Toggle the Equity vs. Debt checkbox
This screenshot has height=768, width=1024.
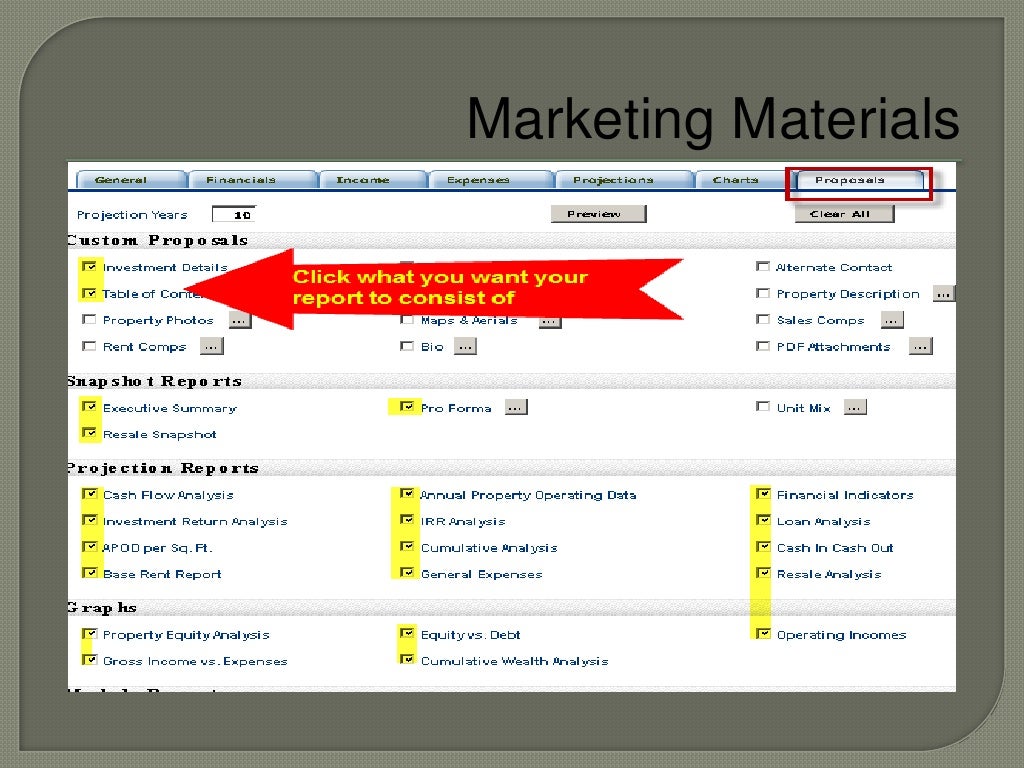[x=407, y=633]
